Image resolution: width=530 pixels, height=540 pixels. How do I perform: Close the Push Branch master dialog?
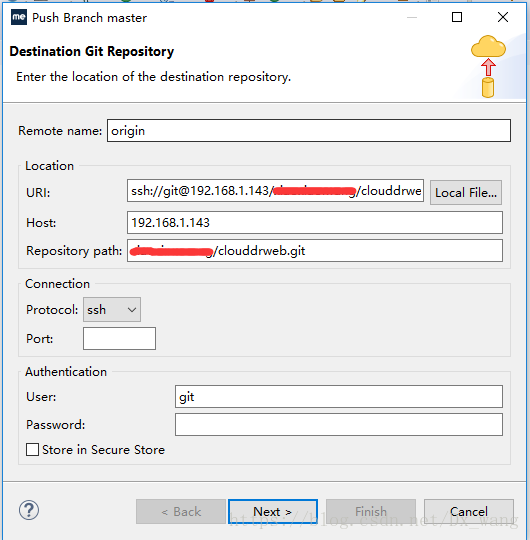tap(503, 17)
